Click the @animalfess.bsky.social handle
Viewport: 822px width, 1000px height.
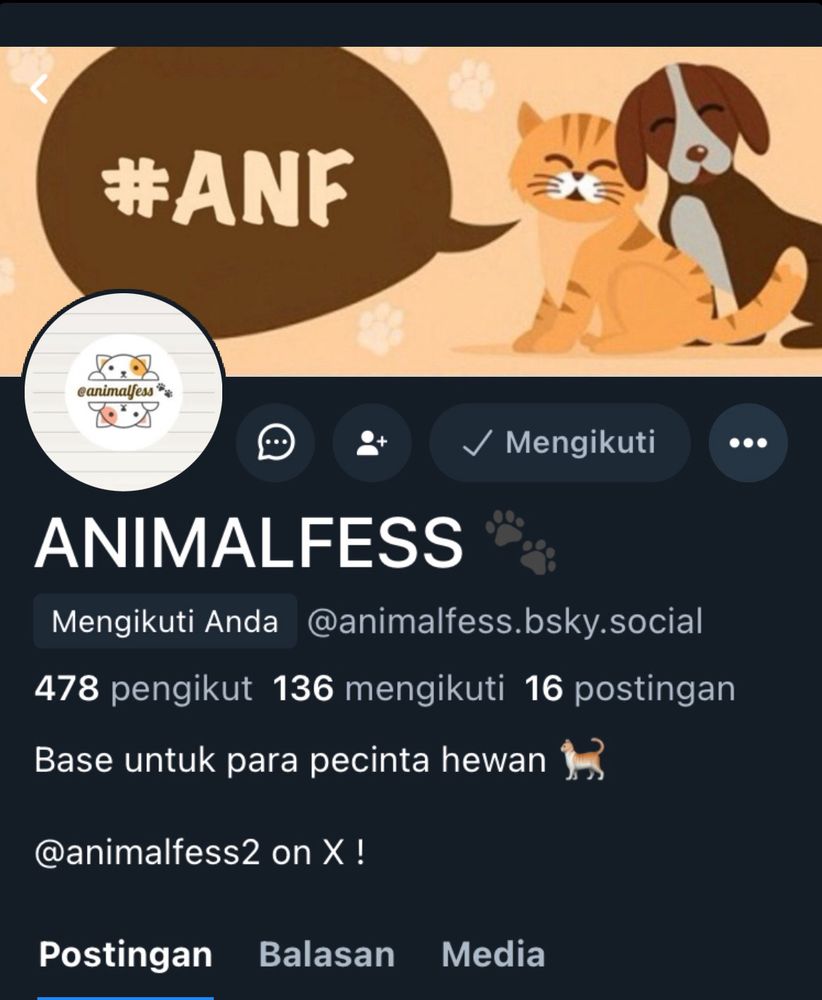pos(505,621)
